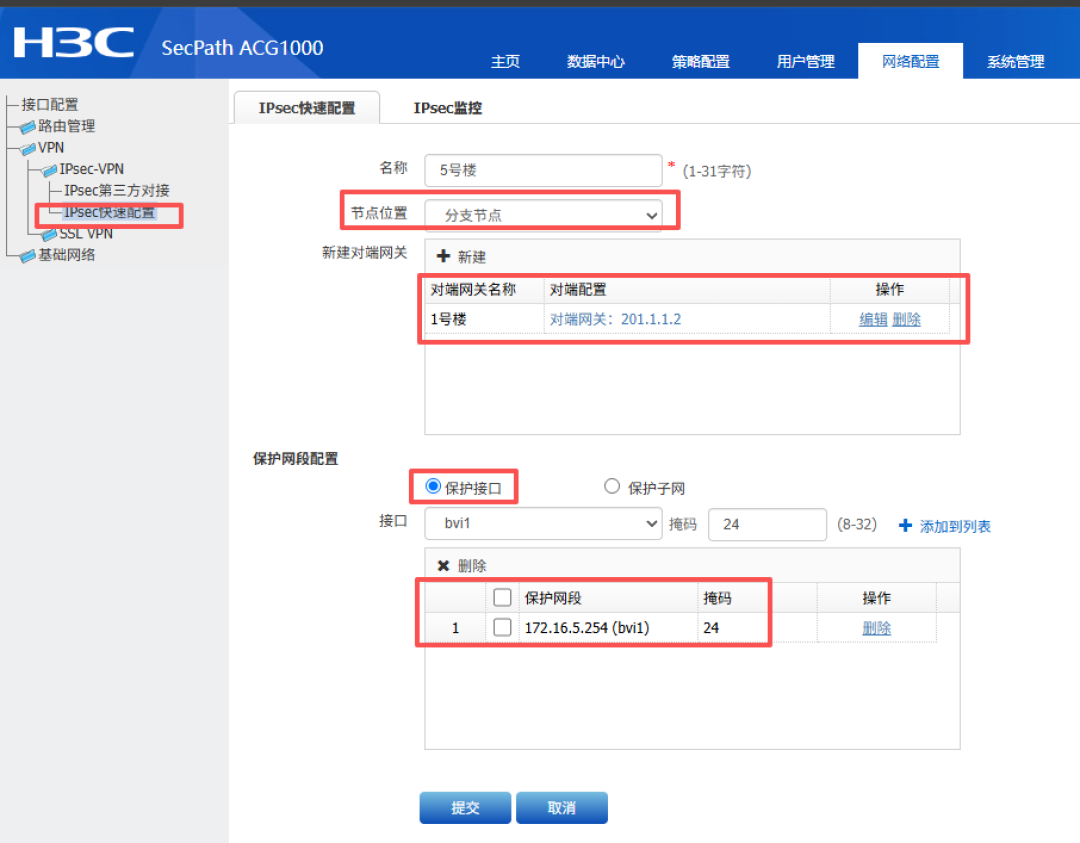Image resolution: width=1080 pixels, height=843 pixels.
Task: Click 编辑 link for 1号楼 gateway
Action: [873, 319]
